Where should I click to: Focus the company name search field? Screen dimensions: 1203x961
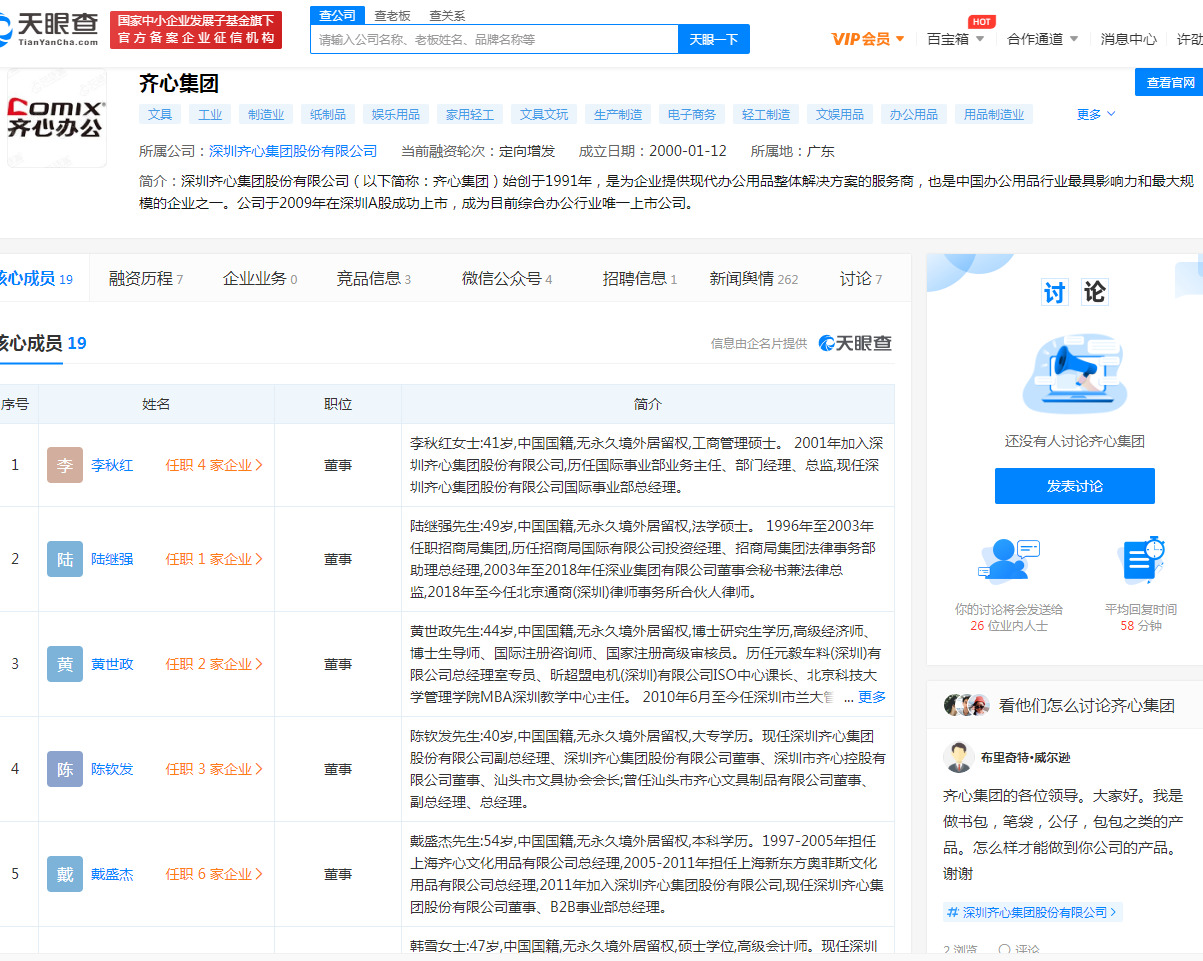coord(495,39)
